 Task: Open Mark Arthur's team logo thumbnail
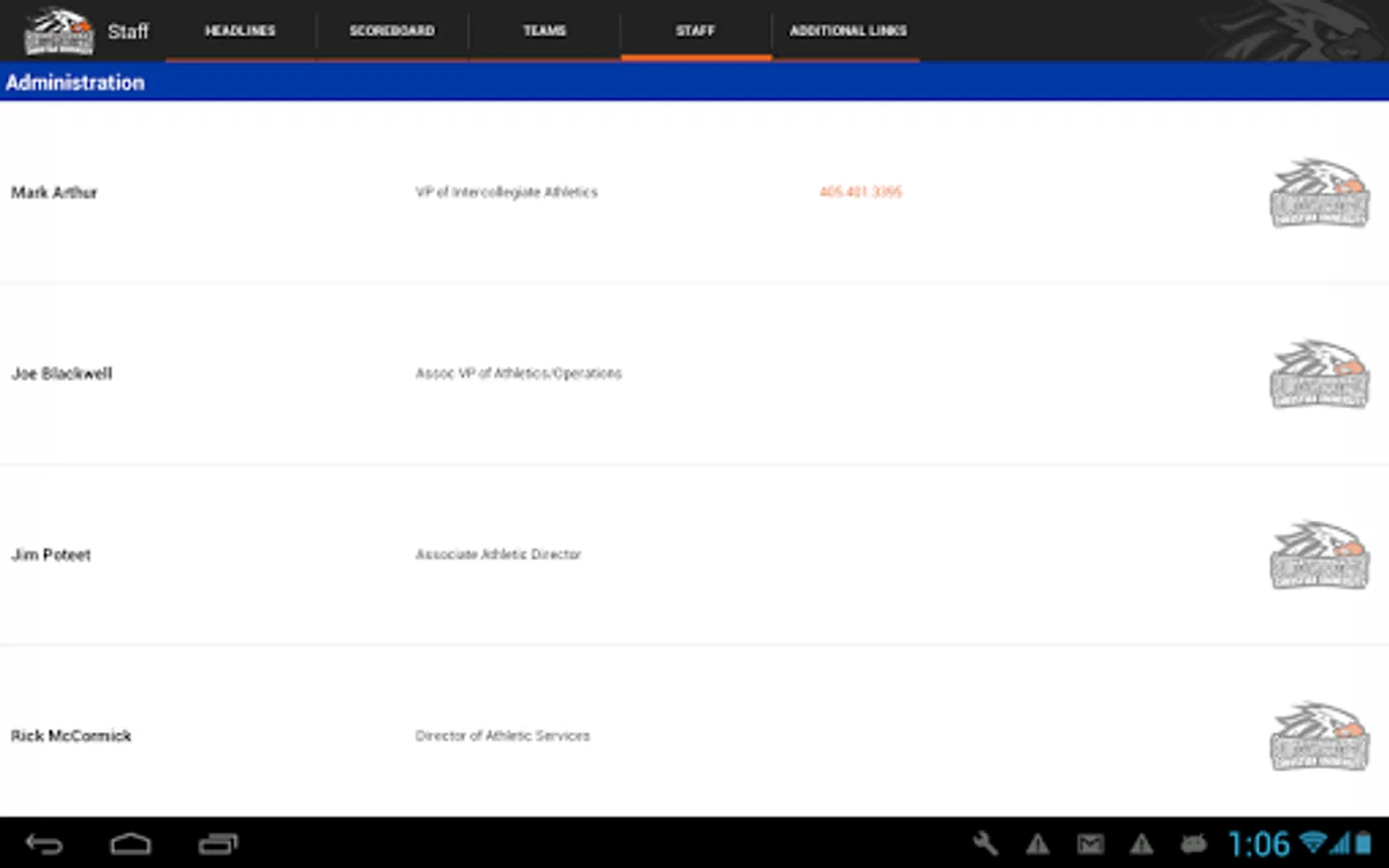pos(1319,192)
